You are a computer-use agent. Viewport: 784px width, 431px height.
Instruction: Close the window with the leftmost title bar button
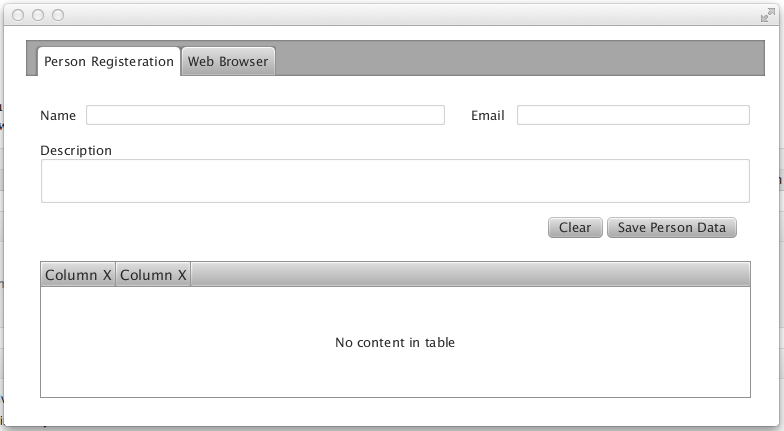click(18, 16)
